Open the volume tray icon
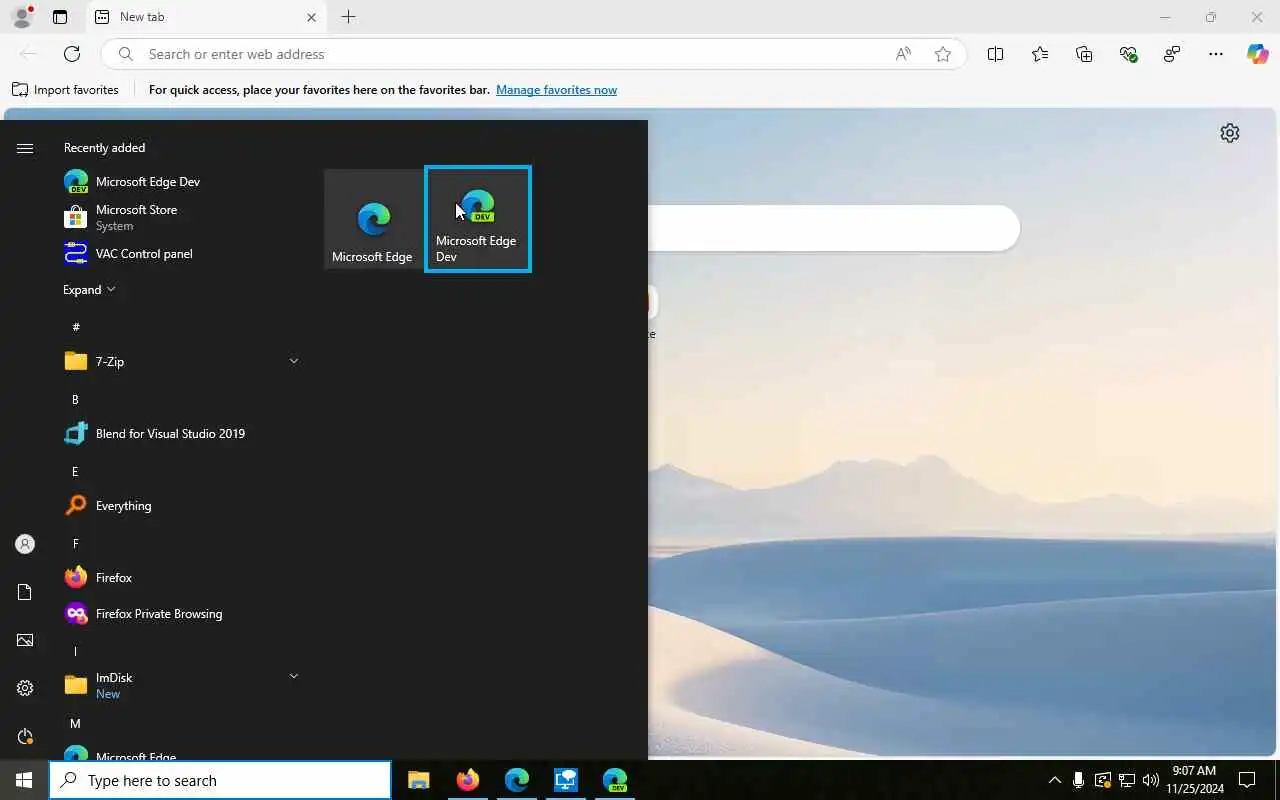The width and height of the screenshot is (1280, 800). pos(1150,780)
